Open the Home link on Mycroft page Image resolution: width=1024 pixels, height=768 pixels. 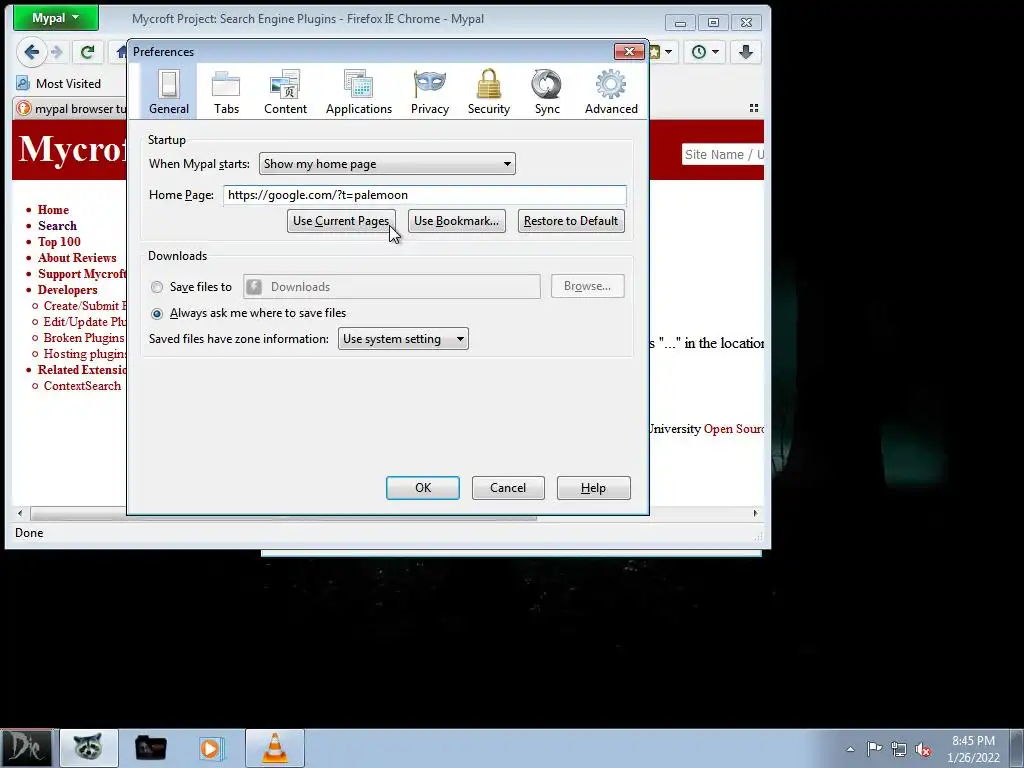pos(53,210)
